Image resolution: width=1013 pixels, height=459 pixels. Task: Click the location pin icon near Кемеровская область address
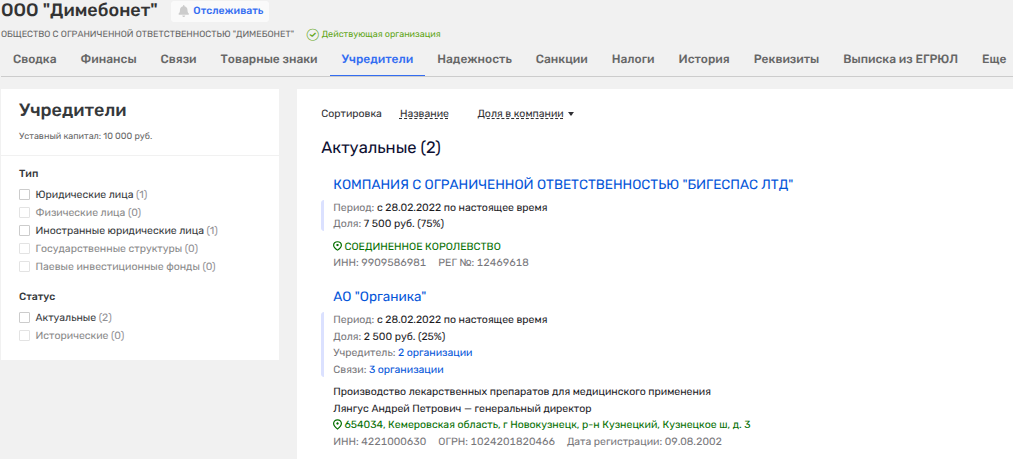tap(337, 425)
